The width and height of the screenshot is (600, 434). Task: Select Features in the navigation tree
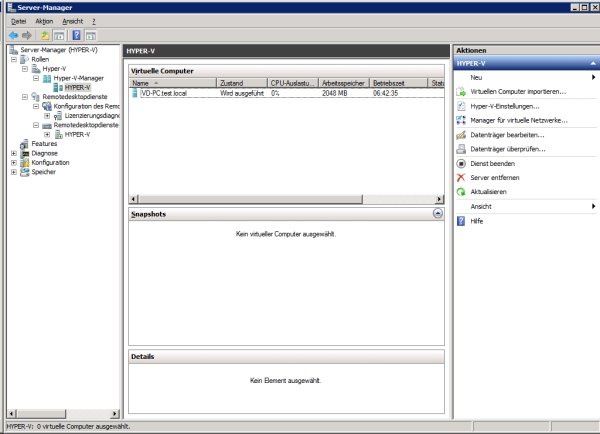(x=44, y=143)
